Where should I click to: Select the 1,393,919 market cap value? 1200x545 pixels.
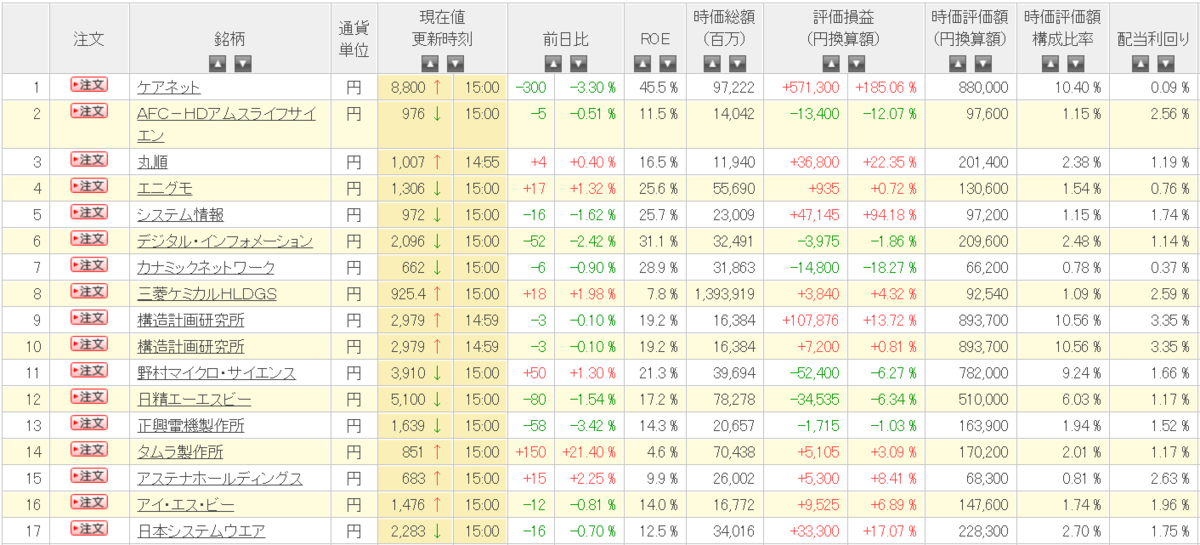723,293
